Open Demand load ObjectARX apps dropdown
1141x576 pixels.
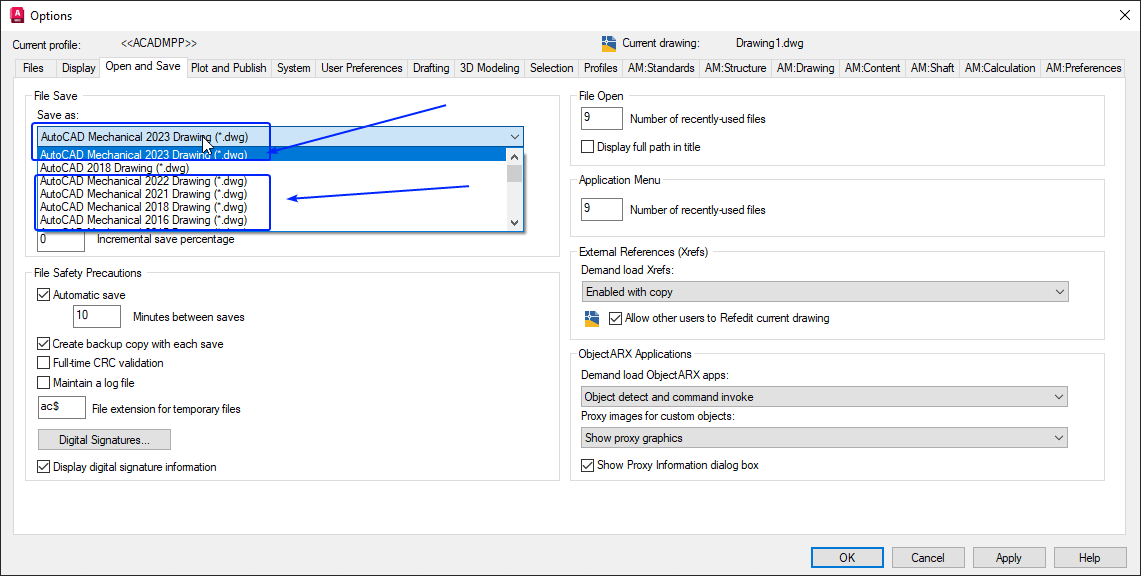[824, 397]
